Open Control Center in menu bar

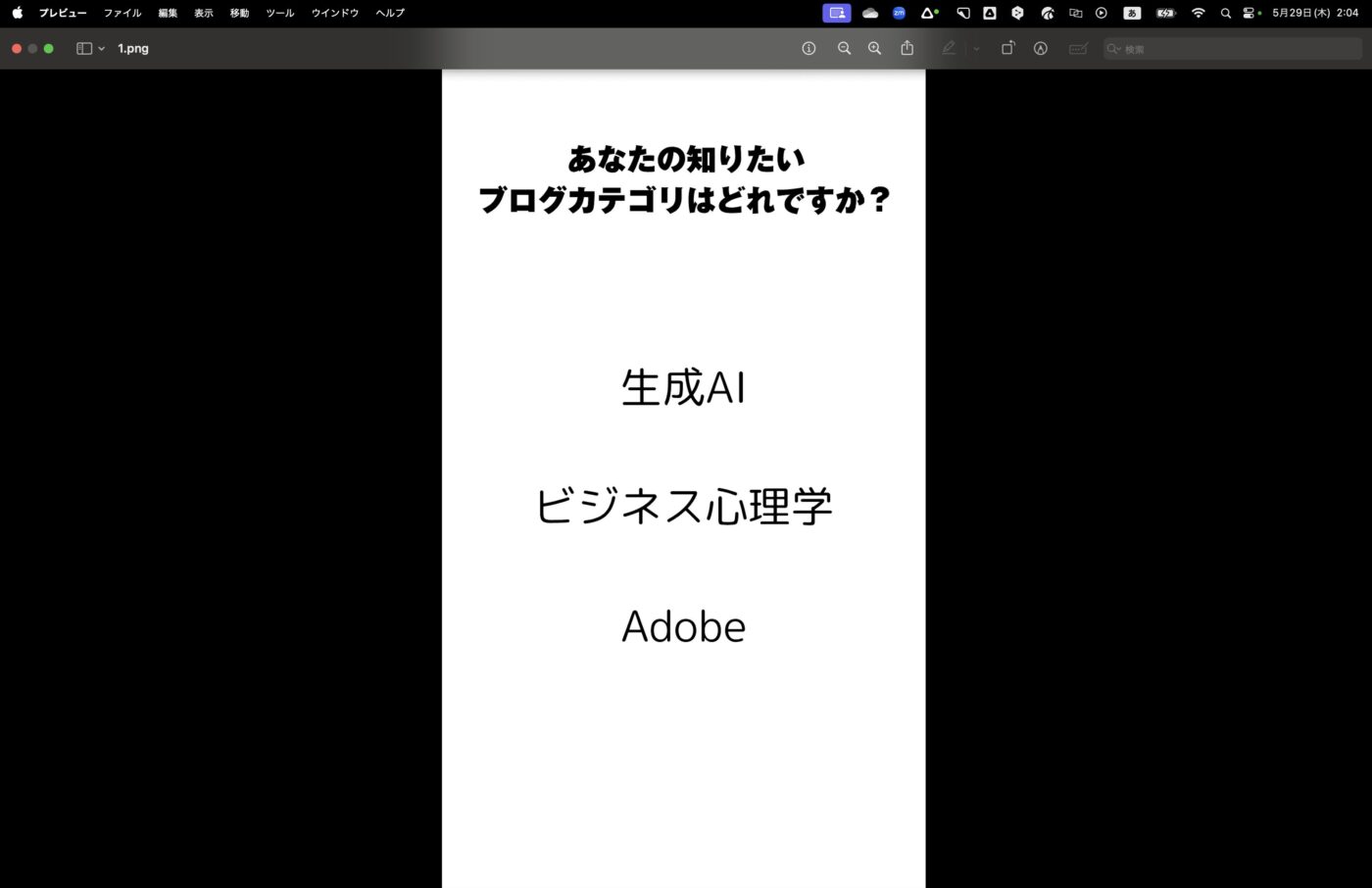(1250, 13)
